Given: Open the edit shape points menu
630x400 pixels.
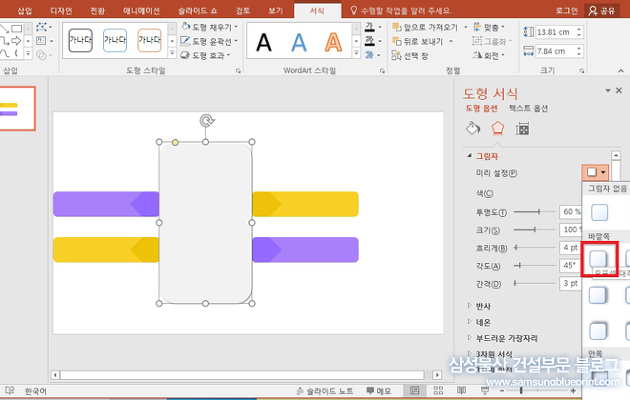Looking at the screenshot, I should [x=43, y=27].
